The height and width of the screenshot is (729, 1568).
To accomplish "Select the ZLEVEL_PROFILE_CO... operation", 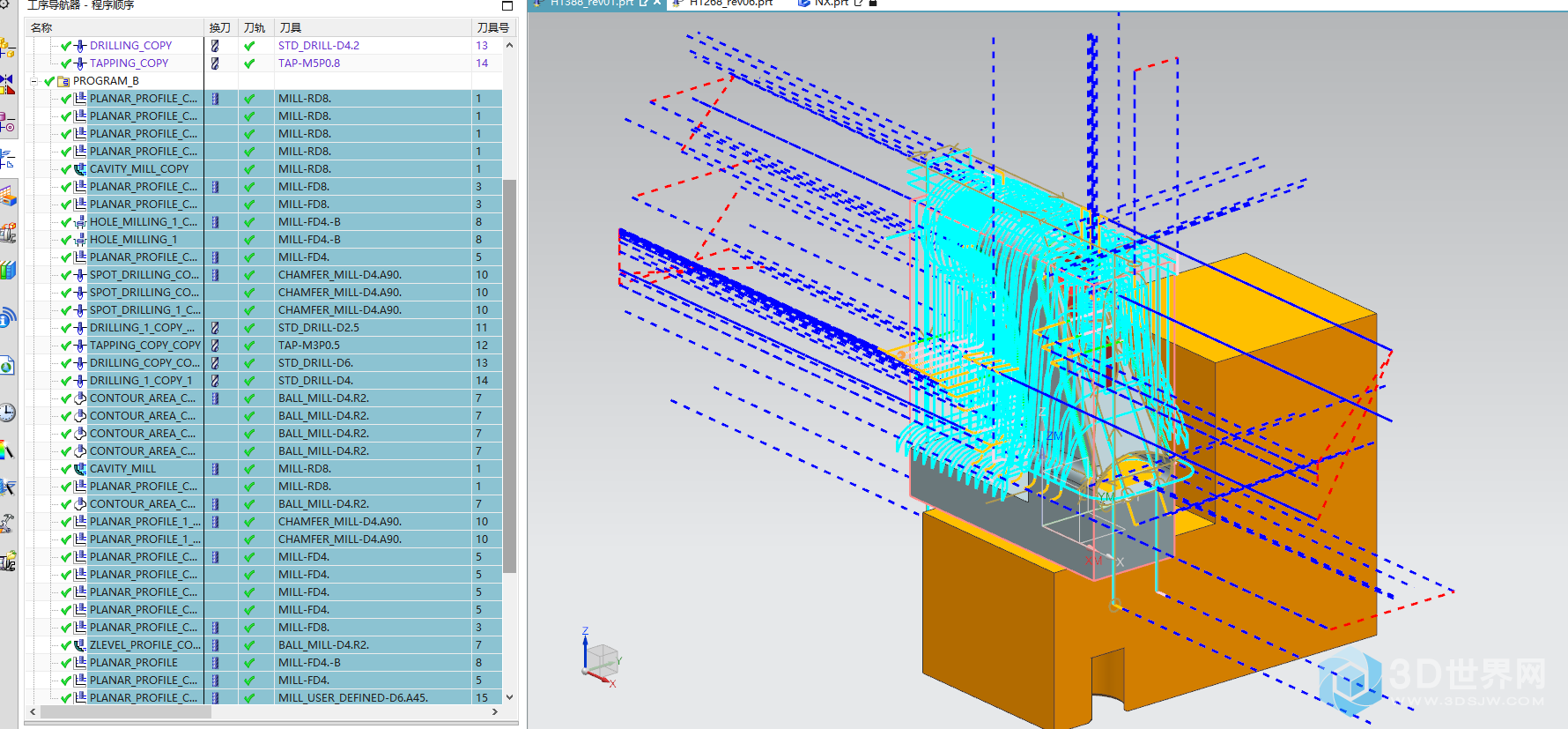I will click(x=145, y=644).
